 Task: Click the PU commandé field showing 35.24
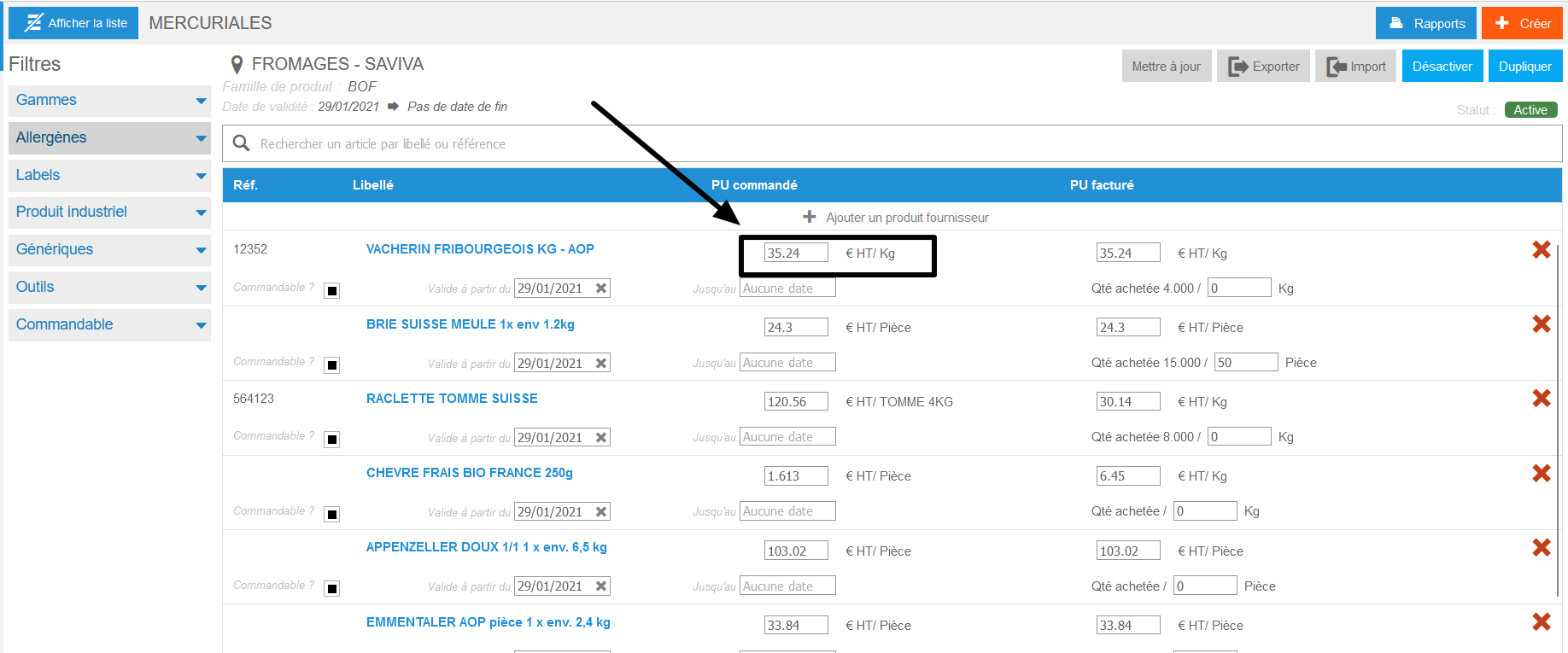(796, 253)
